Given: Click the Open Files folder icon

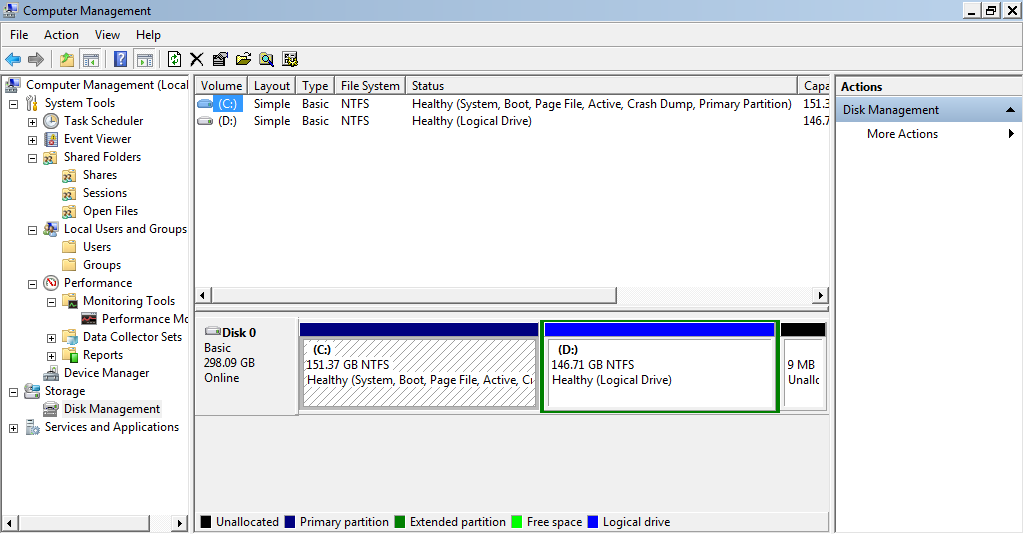Looking at the screenshot, I should tap(69, 212).
